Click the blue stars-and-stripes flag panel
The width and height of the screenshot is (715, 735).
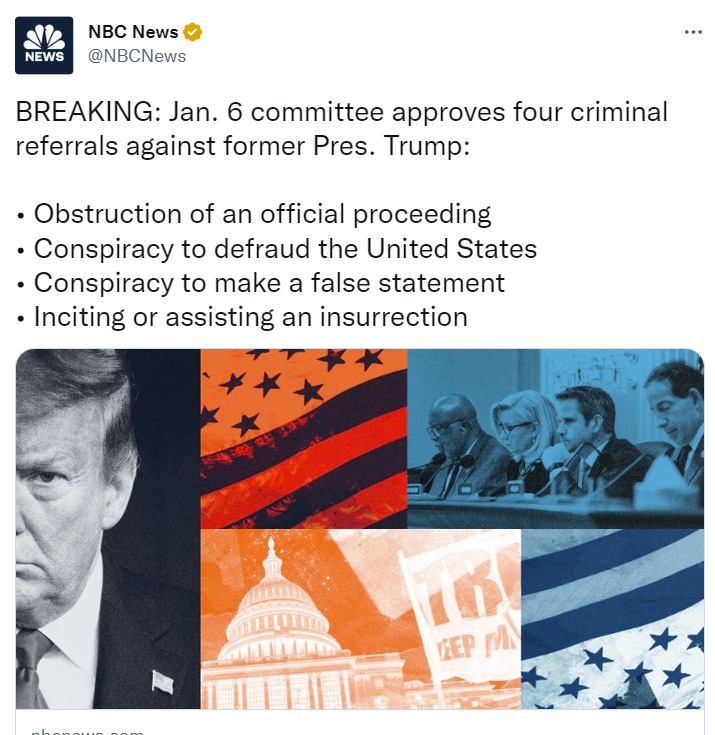pos(612,619)
